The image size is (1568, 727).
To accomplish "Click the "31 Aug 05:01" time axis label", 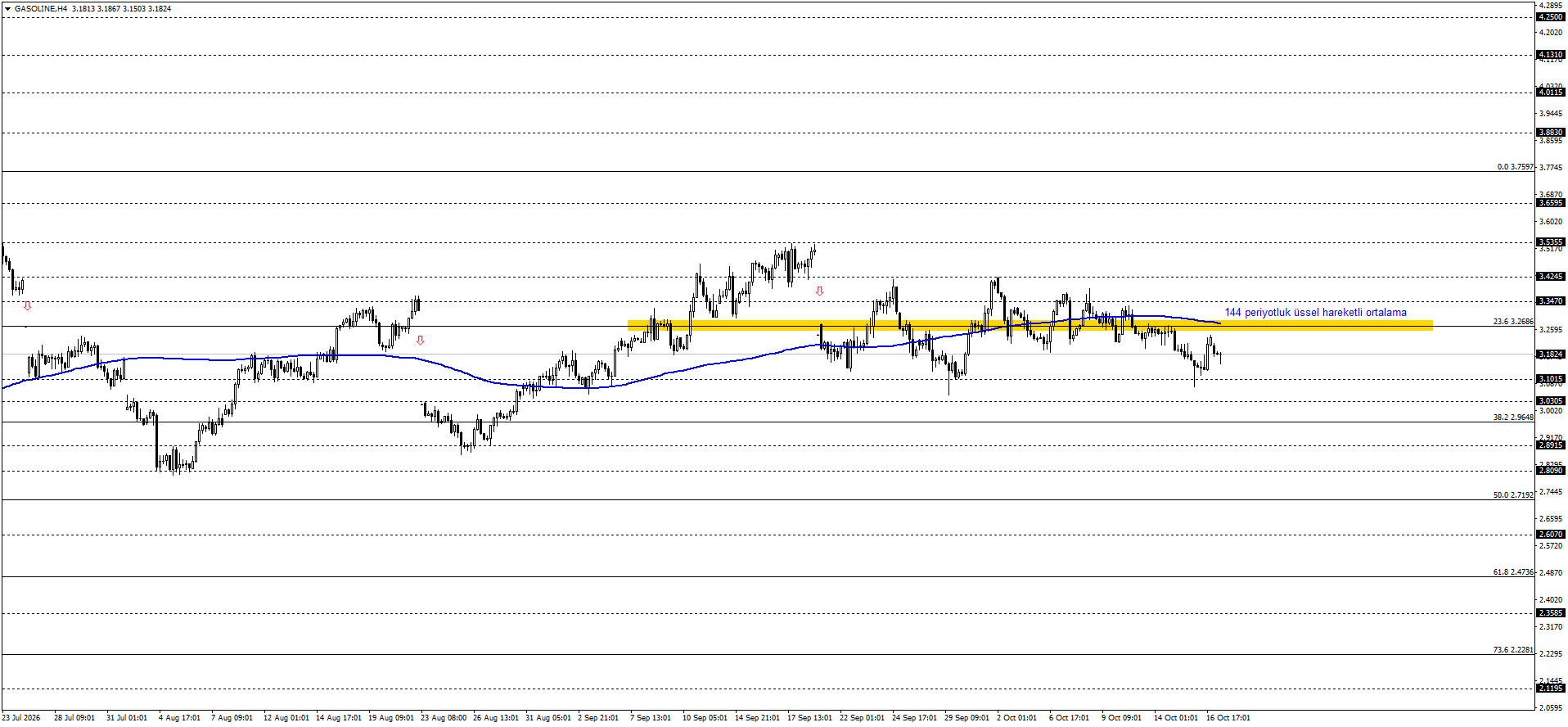I will pyautogui.click(x=548, y=718).
